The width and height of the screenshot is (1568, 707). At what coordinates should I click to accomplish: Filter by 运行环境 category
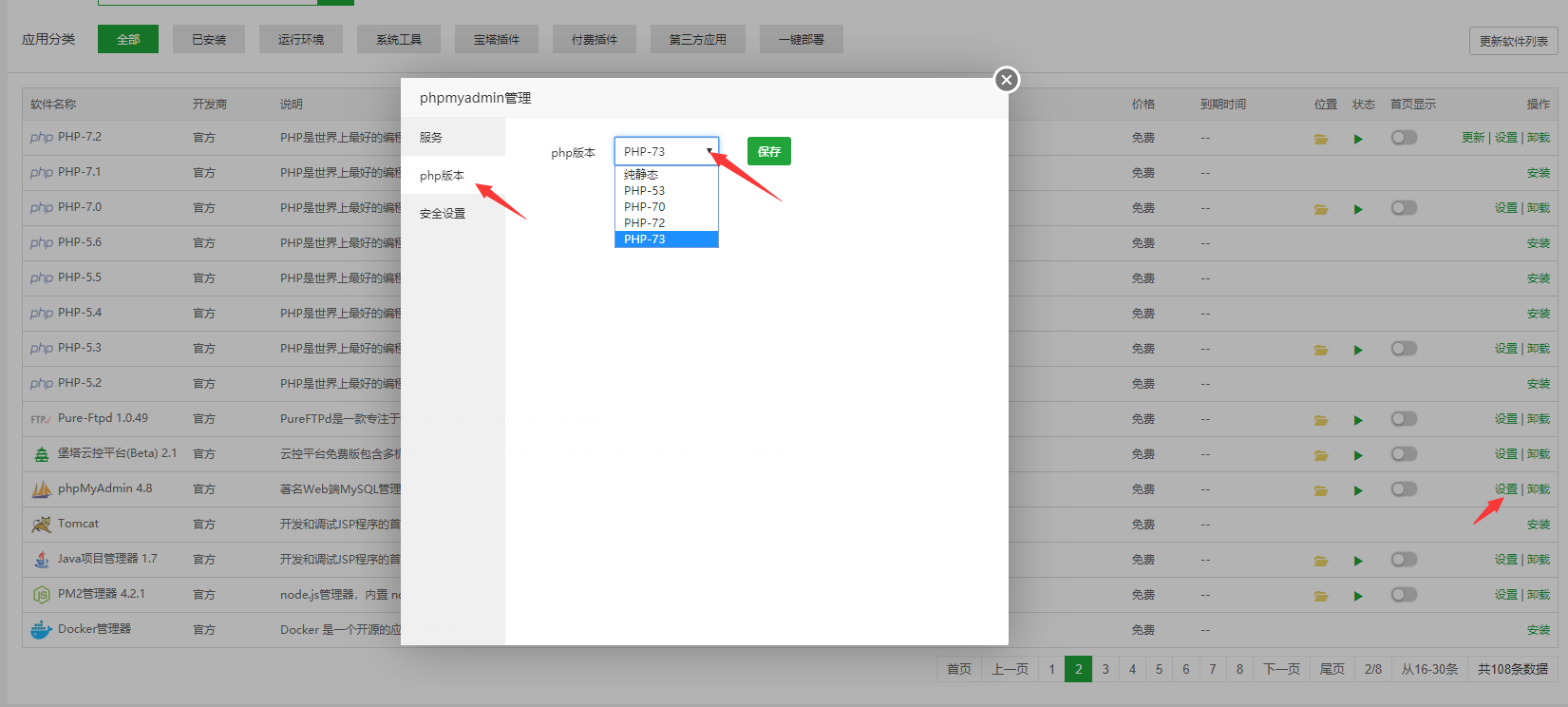tap(301, 39)
